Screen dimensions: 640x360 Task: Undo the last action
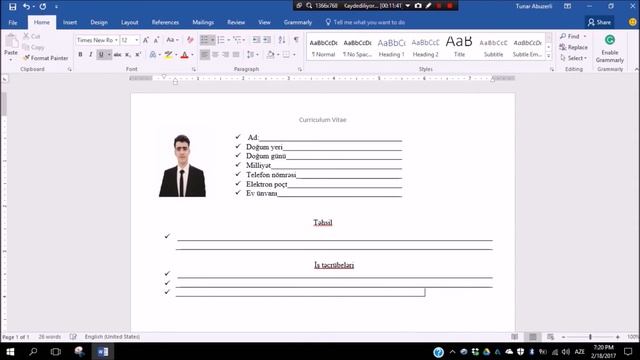pos(26,7)
